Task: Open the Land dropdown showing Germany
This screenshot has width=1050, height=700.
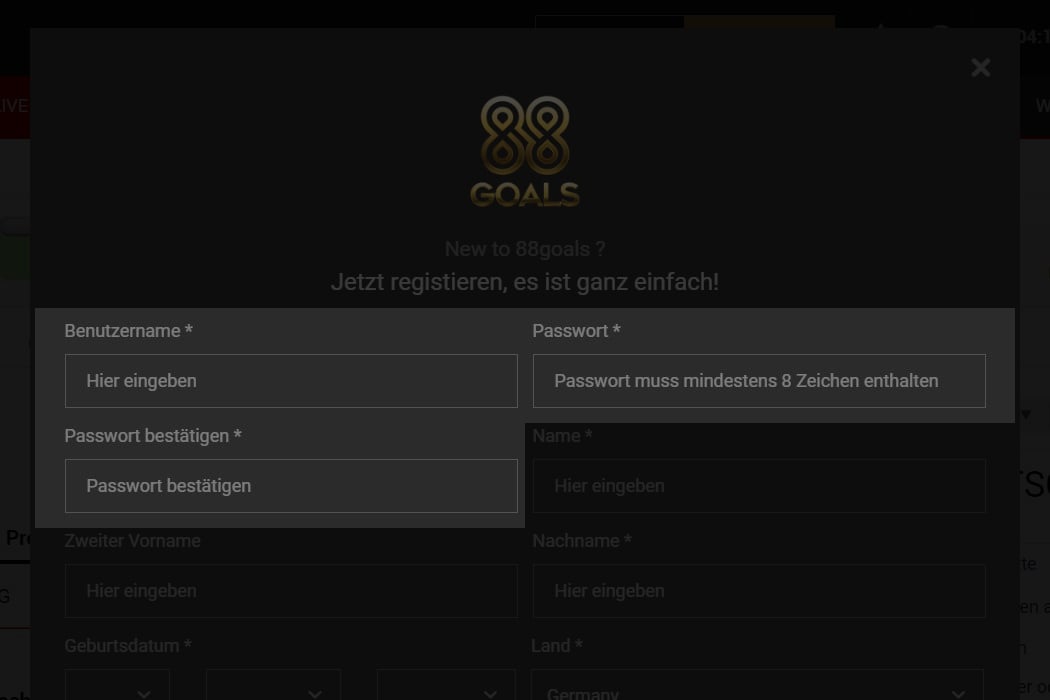Action: click(x=757, y=685)
